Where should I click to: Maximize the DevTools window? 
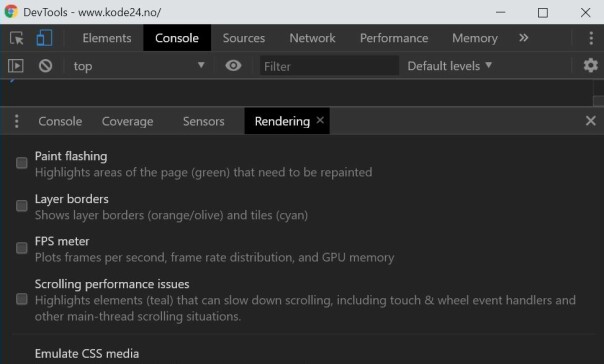pos(543,13)
